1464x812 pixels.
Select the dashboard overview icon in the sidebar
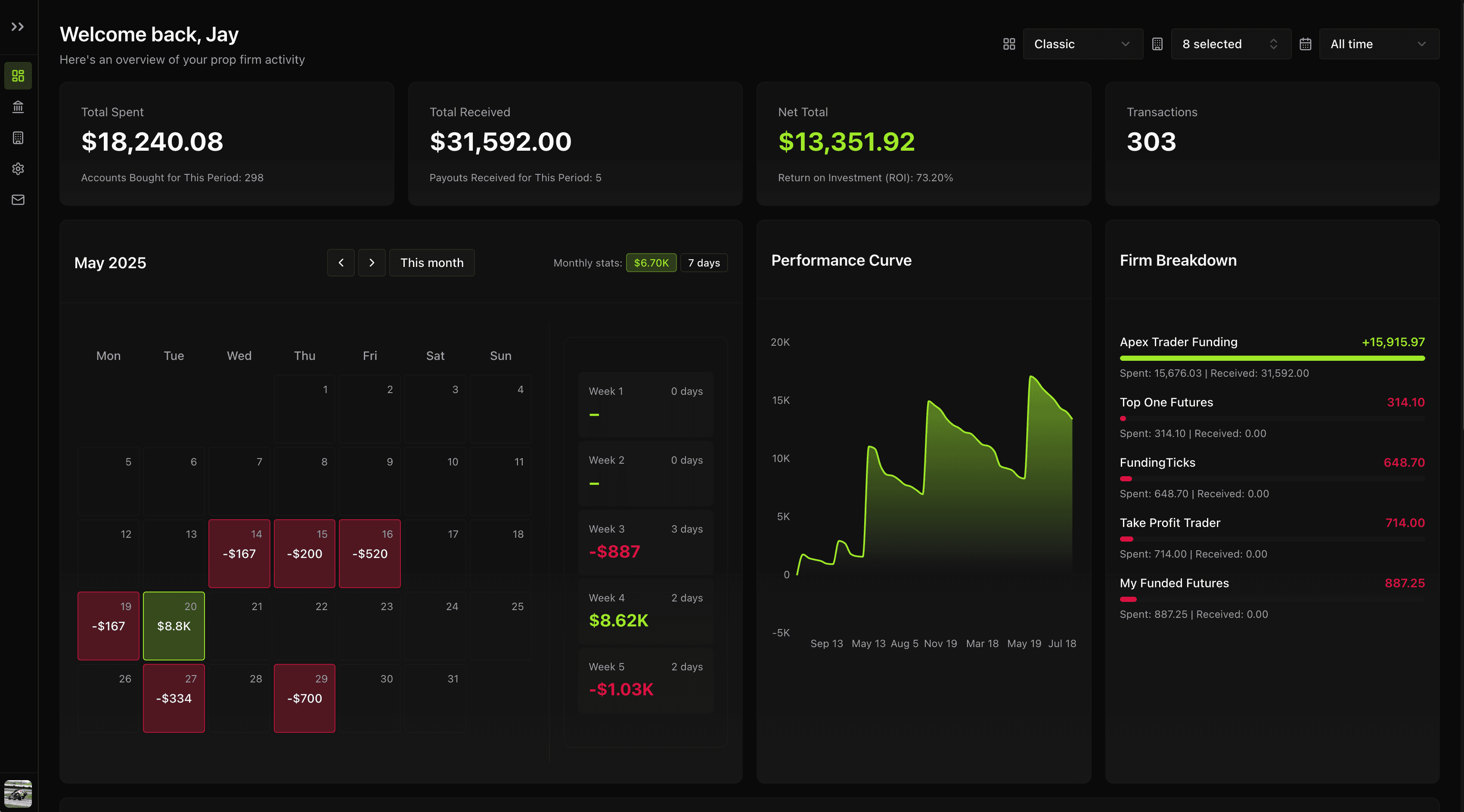point(18,76)
